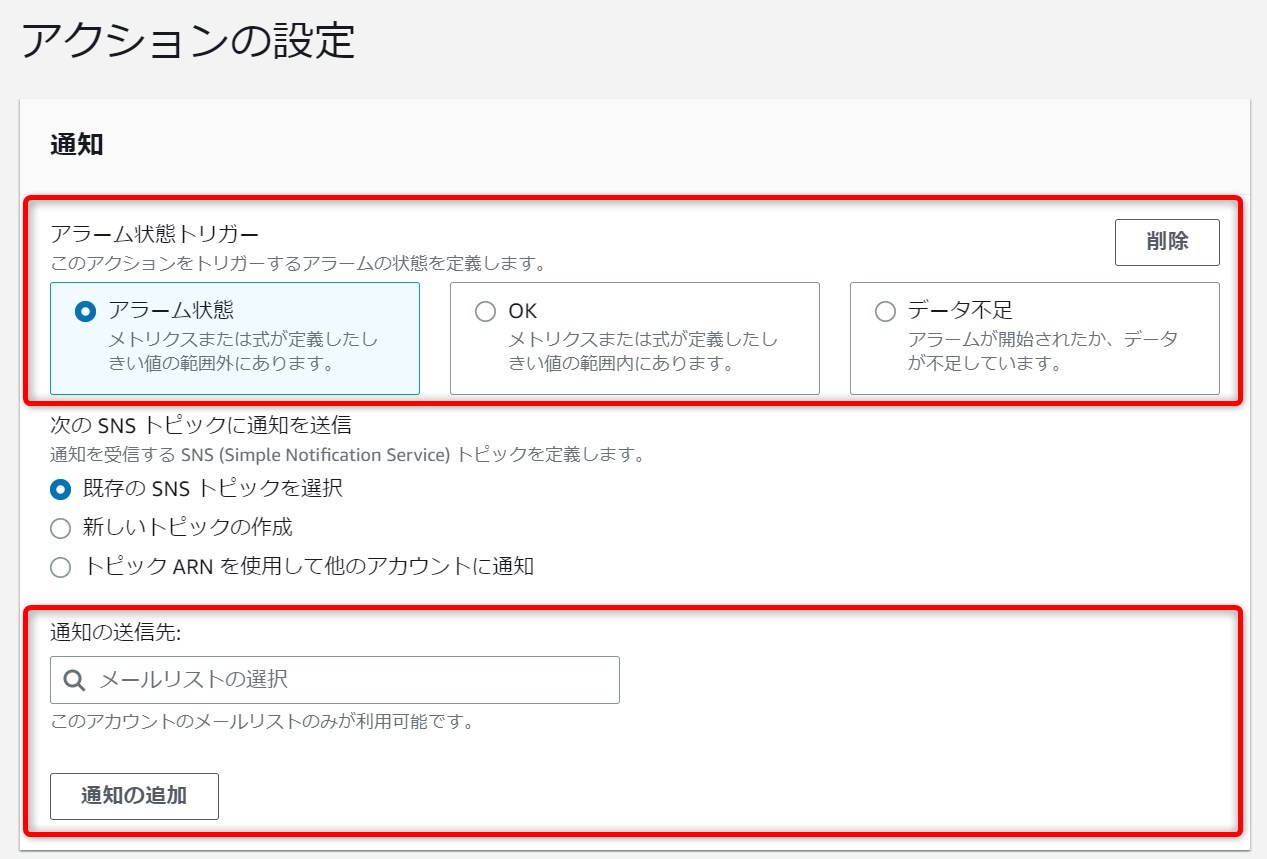The height and width of the screenshot is (859, 1267).
Task: Click the magnifying glass search icon
Action: coord(72,679)
